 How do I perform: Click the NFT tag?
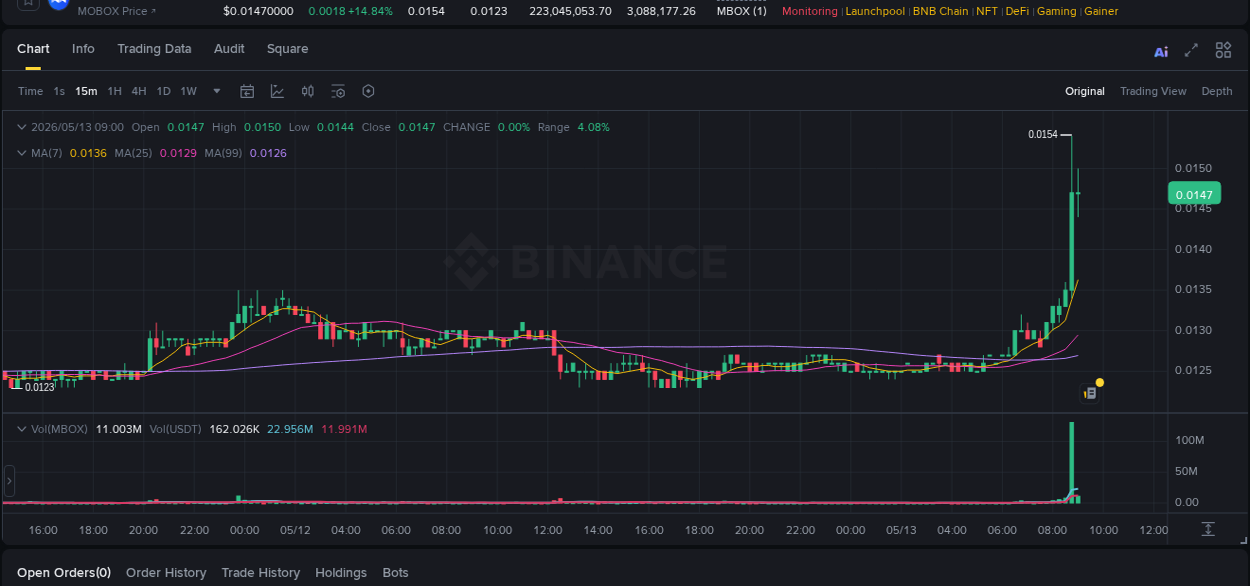987,11
